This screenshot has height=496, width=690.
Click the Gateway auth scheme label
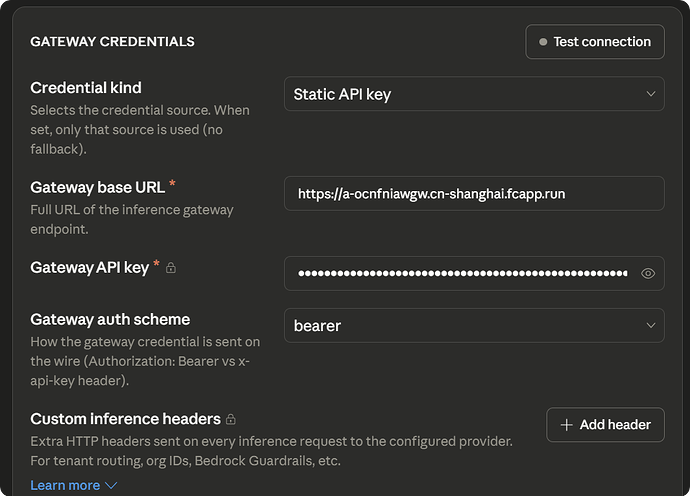(x=110, y=320)
